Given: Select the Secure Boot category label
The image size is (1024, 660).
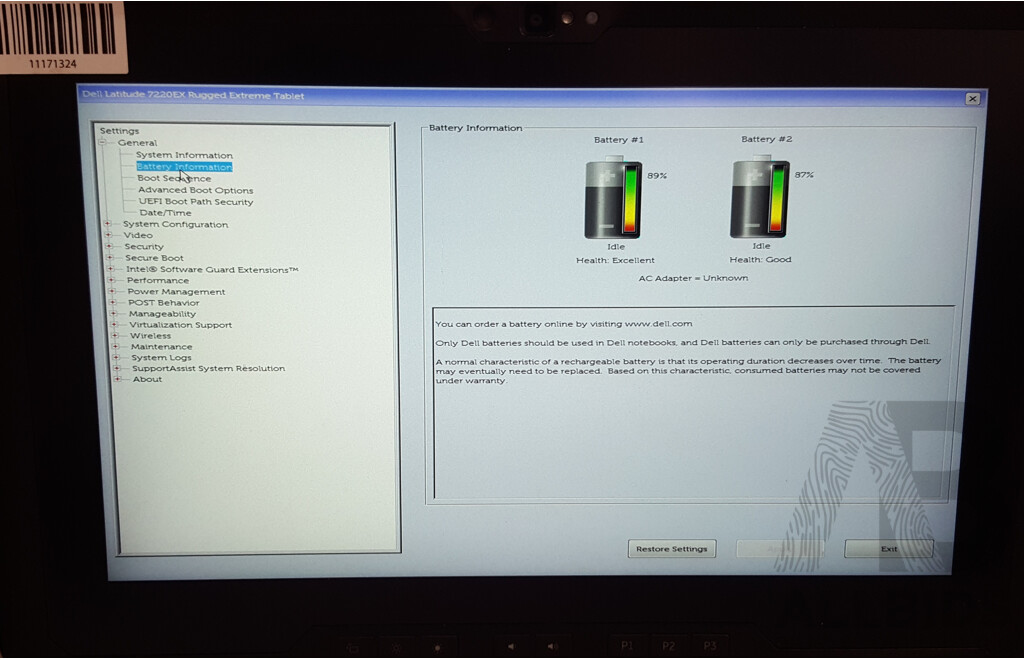Looking at the screenshot, I should (154, 258).
